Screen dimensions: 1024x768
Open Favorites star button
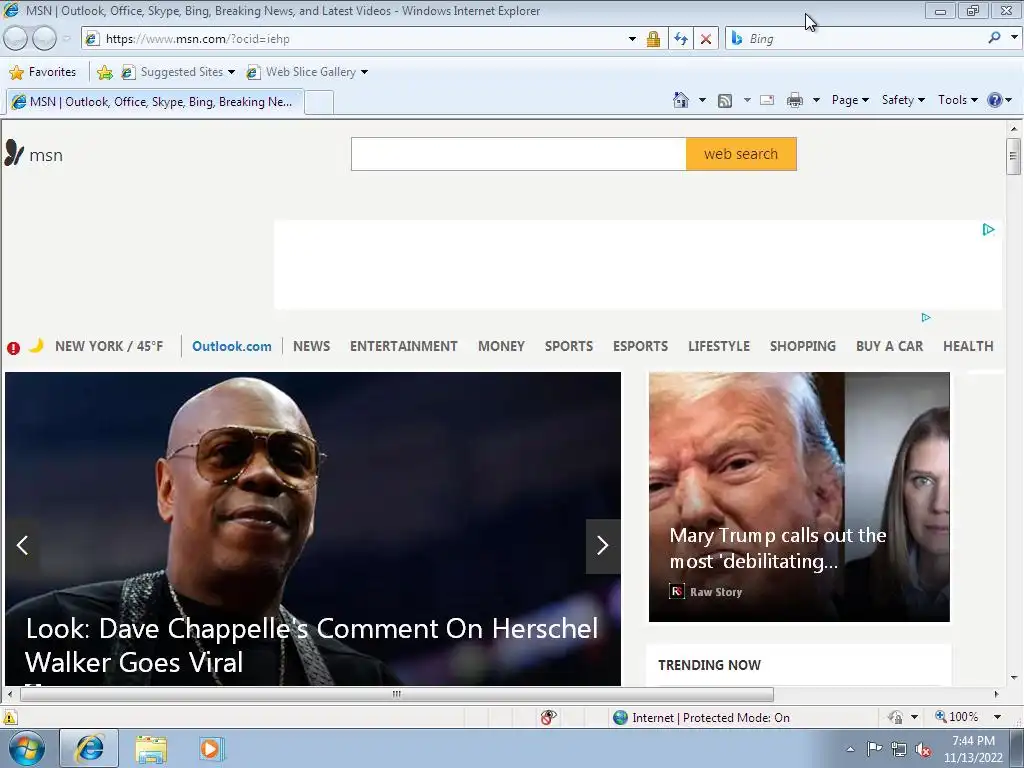point(43,72)
